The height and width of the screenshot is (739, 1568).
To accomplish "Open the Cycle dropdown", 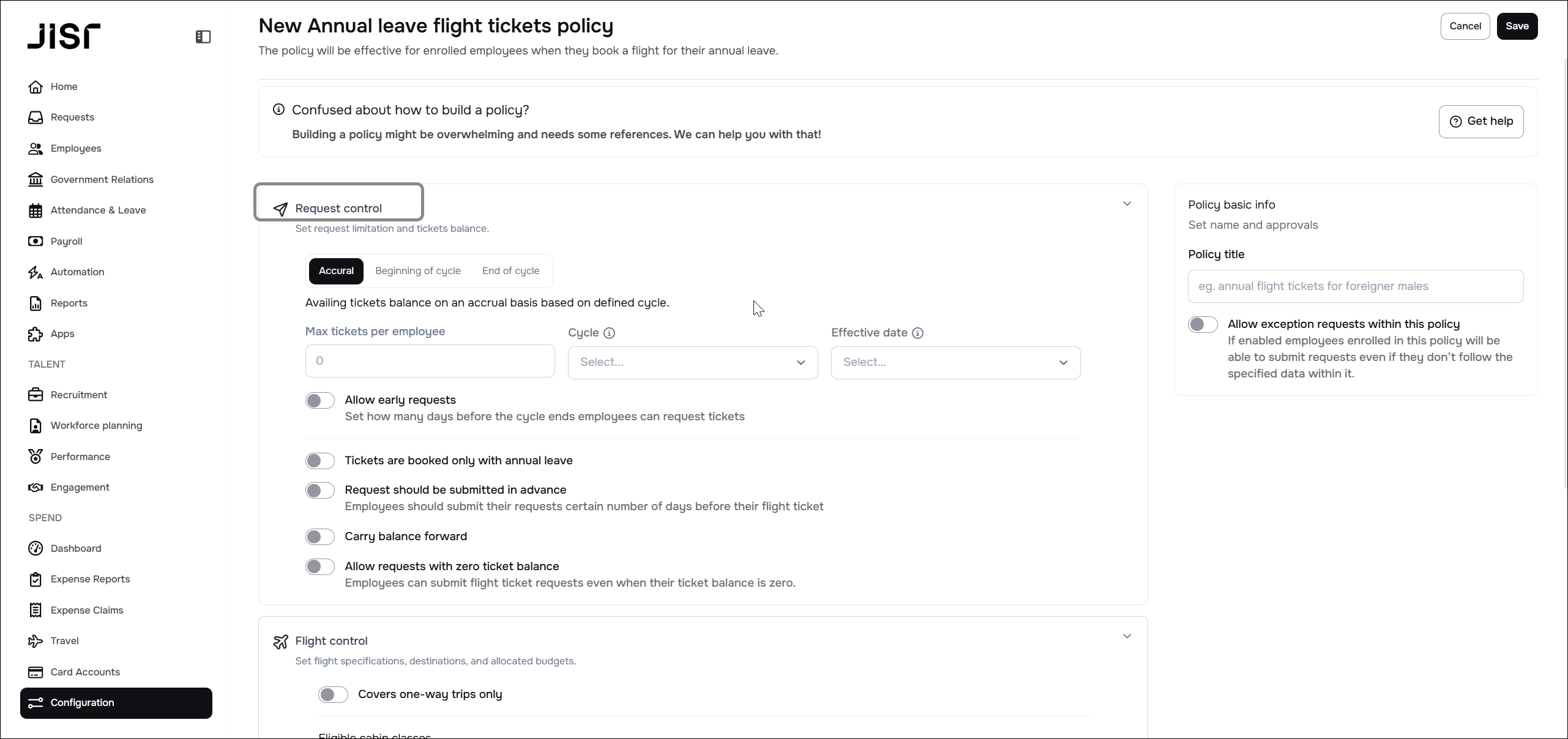I will (692, 362).
